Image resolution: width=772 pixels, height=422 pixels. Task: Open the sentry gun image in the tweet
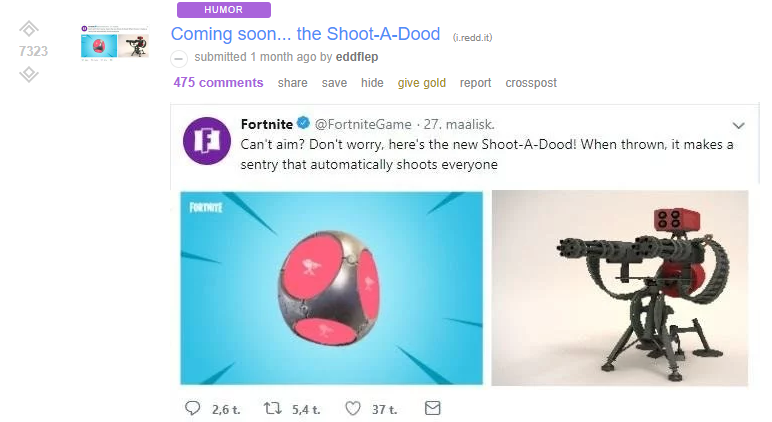[620, 288]
